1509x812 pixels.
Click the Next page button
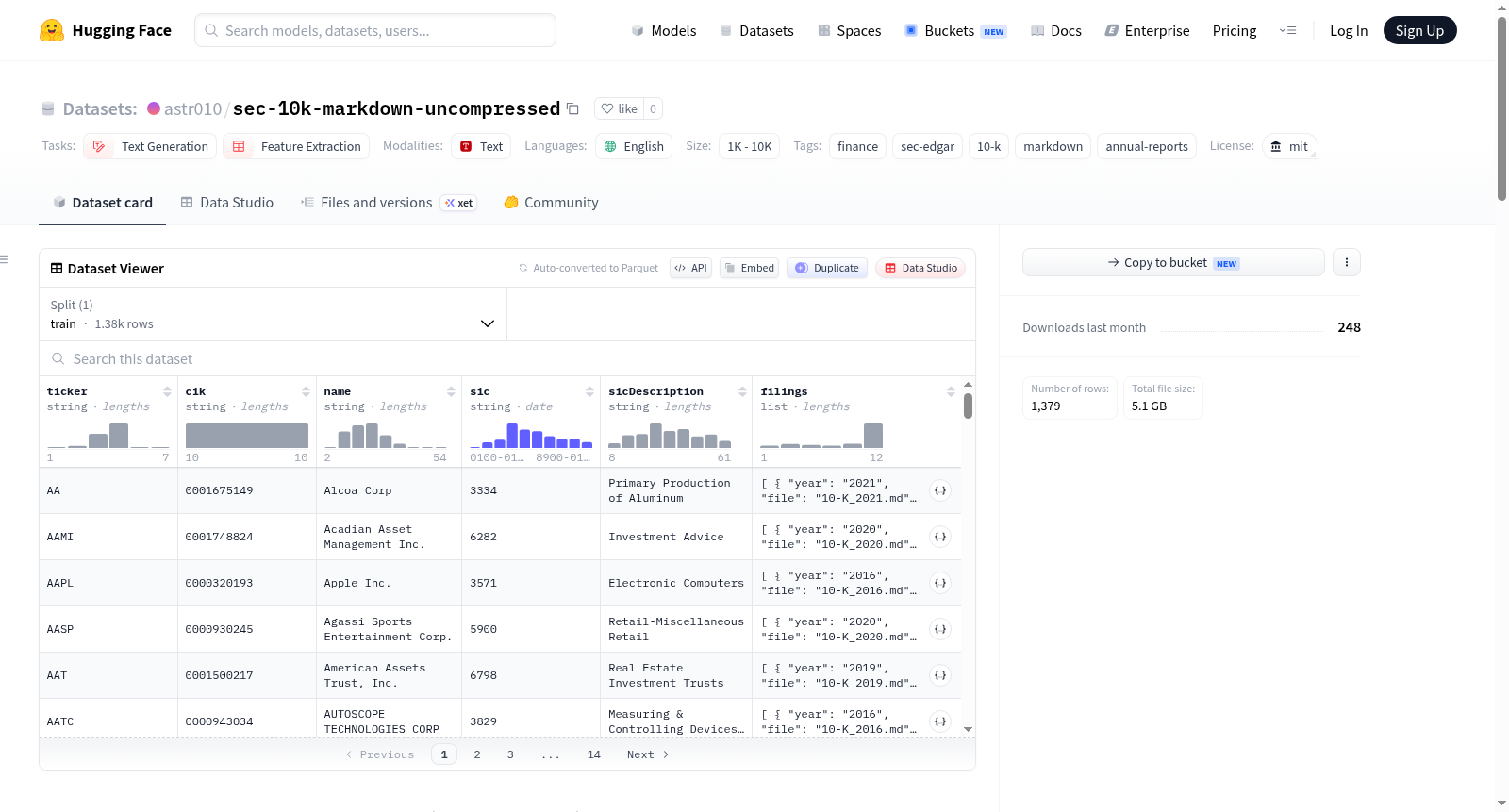click(648, 754)
